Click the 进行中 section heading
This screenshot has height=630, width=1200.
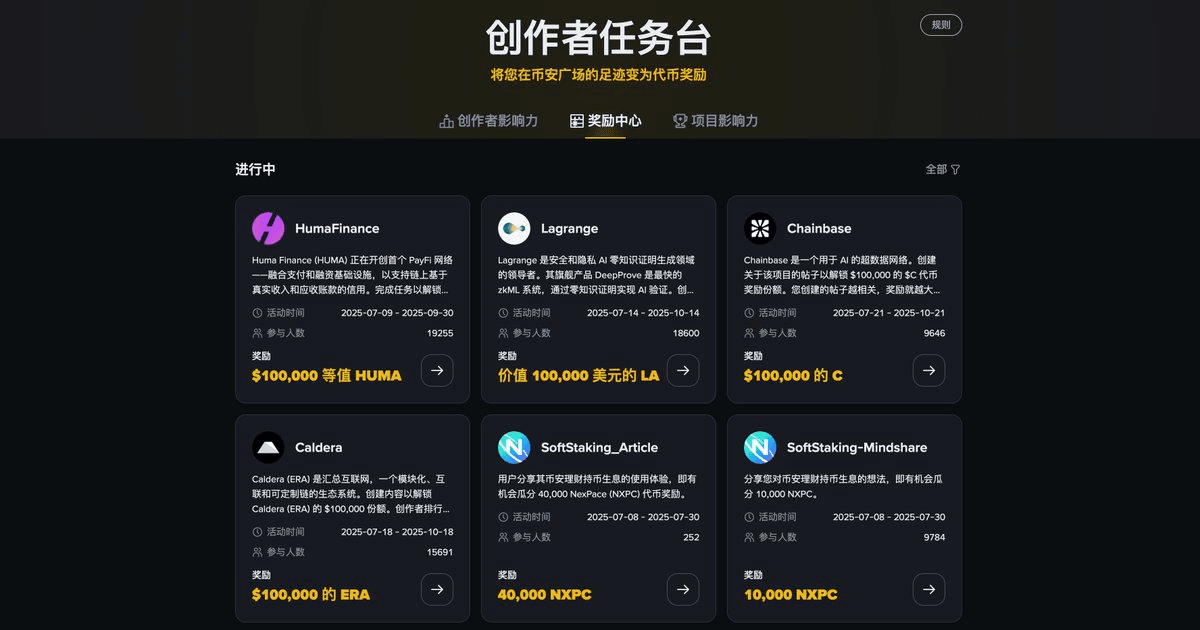(255, 170)
